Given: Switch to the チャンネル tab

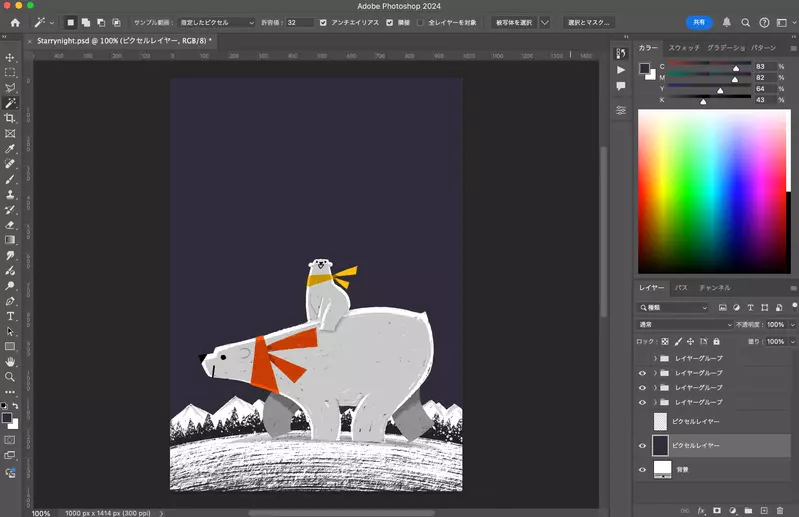Looking at the screenshot, I should (714, 288).
